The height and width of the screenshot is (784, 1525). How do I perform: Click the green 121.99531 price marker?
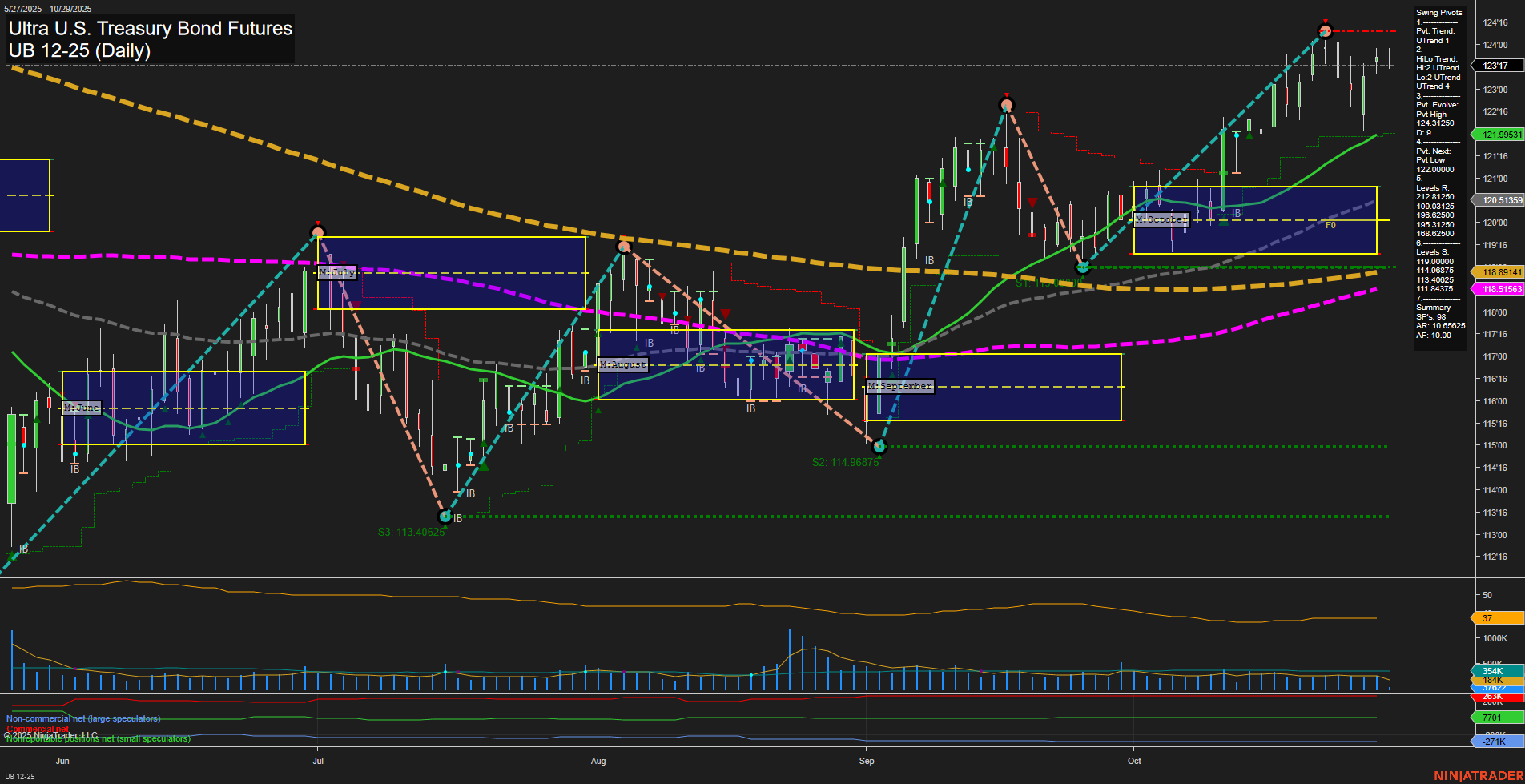tap(1497, 135)
